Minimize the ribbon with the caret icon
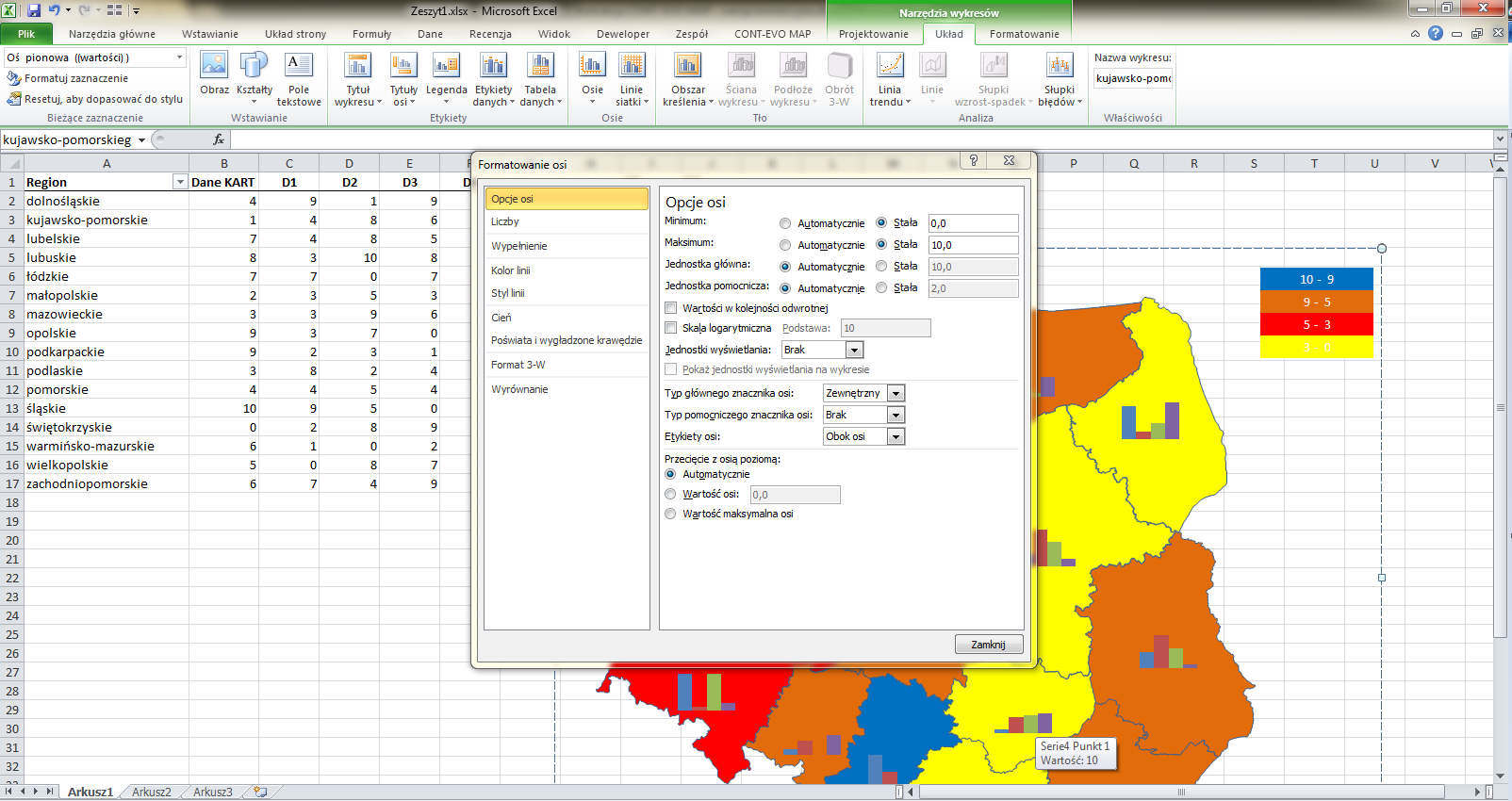 1415,34
